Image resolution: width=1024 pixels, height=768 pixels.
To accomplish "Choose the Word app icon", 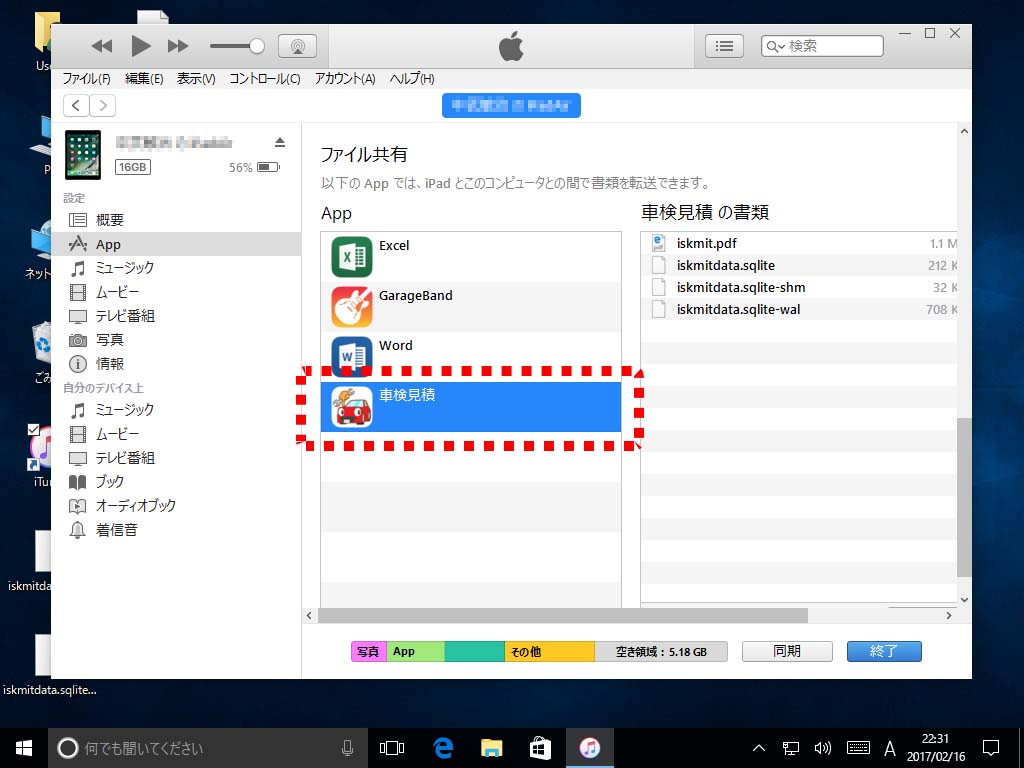I will 352,357.
